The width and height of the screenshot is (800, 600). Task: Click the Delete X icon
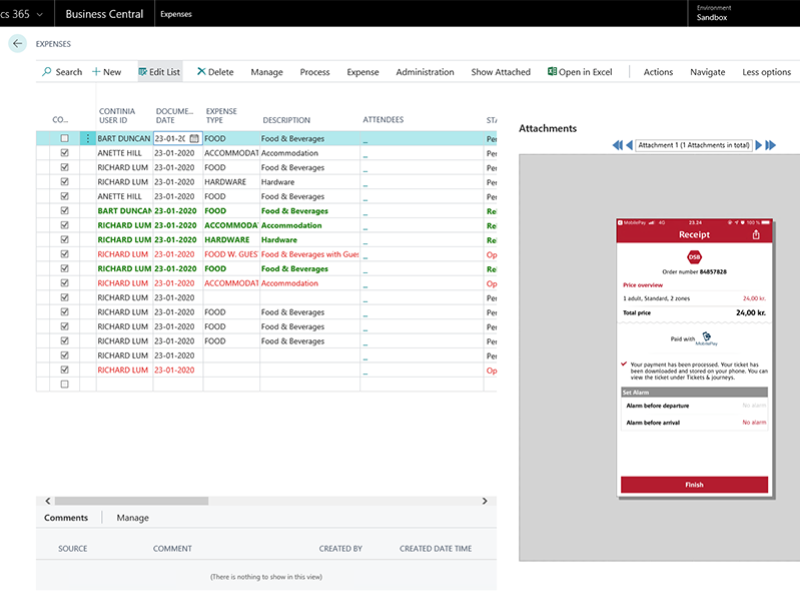[202, 71]
